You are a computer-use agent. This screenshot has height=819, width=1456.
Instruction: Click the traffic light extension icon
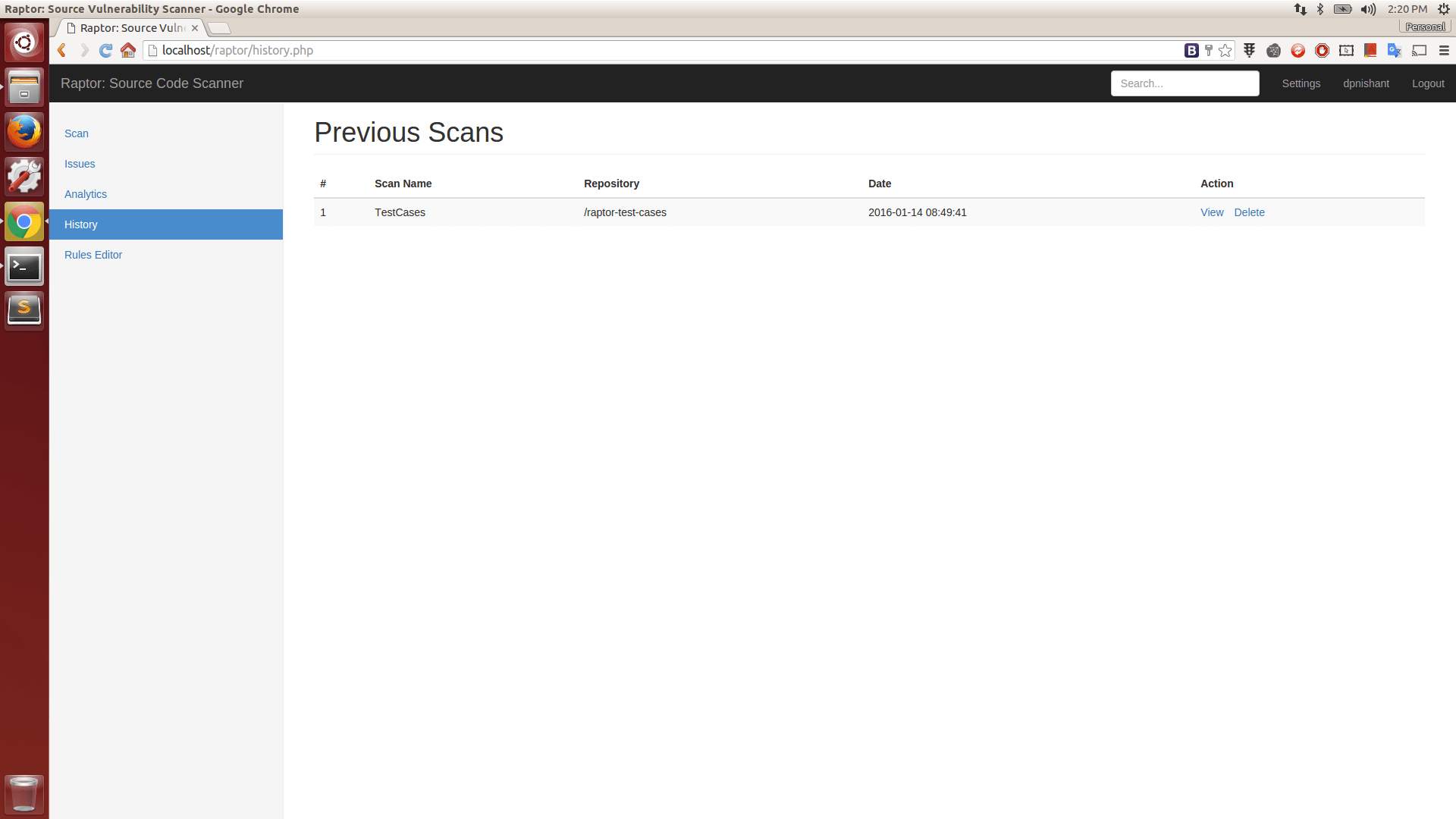point(1250,51)
